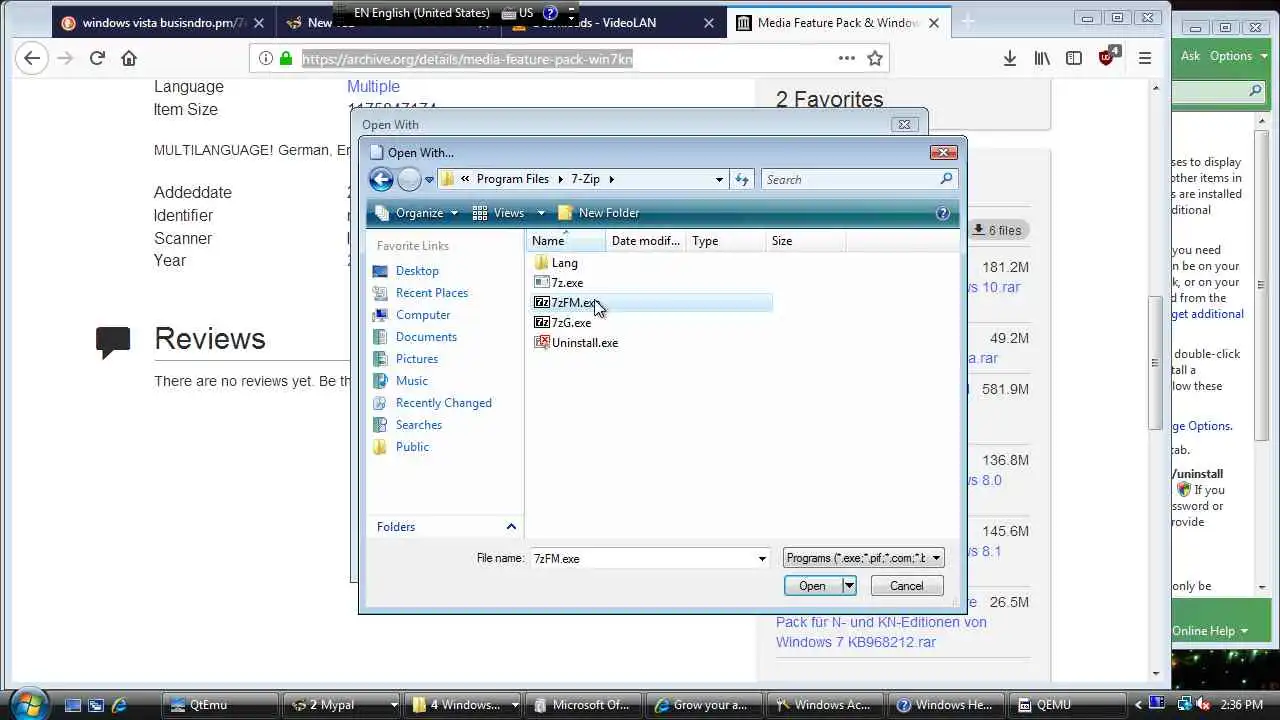The width and height of the screenshot is (1280, 720).
Task: Click the Cancel button
Action: point(907,586)
